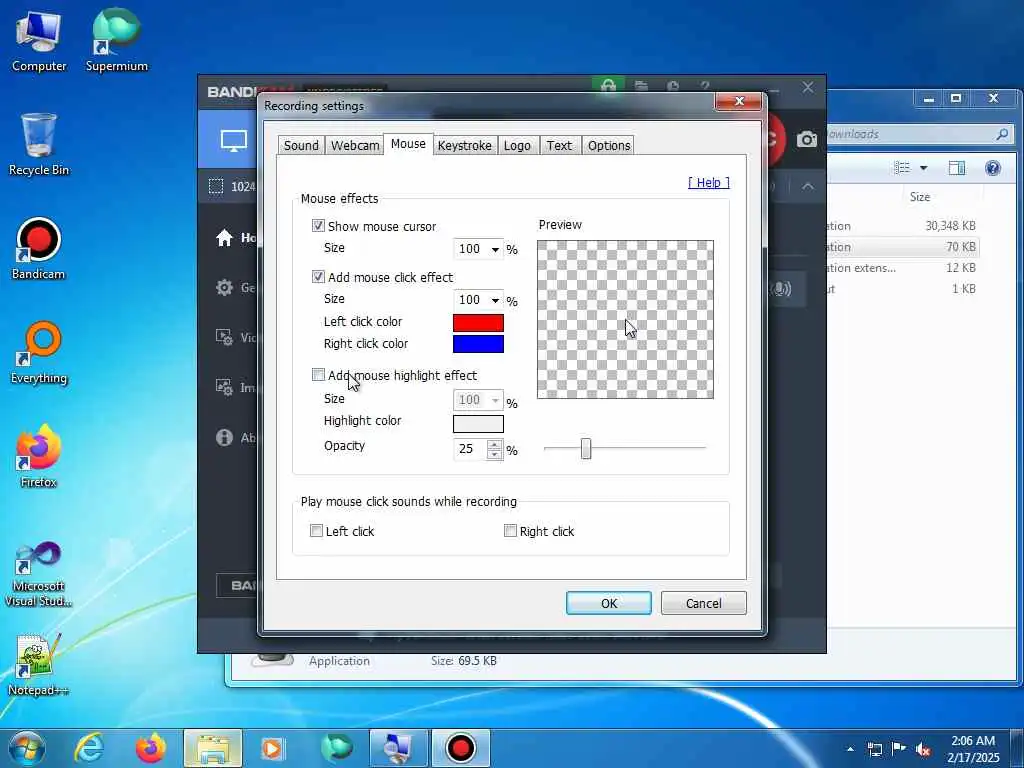Viewport: 1024px width, 768px height.
Task: Switch to the Sound tab
Action: click(301, 146)
